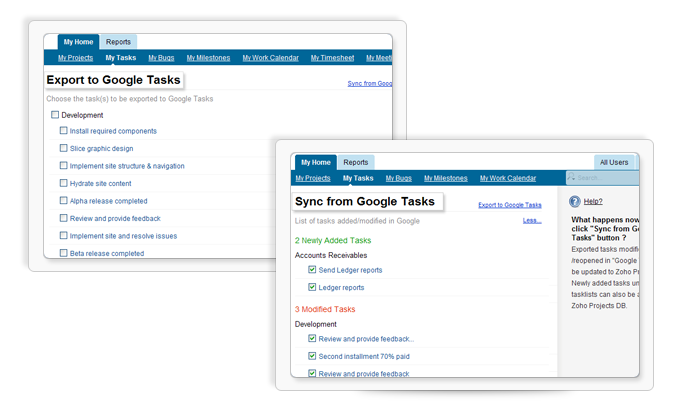Tick the Install required components checkbox
The height and width of the screenshot is (411, 680).
click(x=64, y=131)
